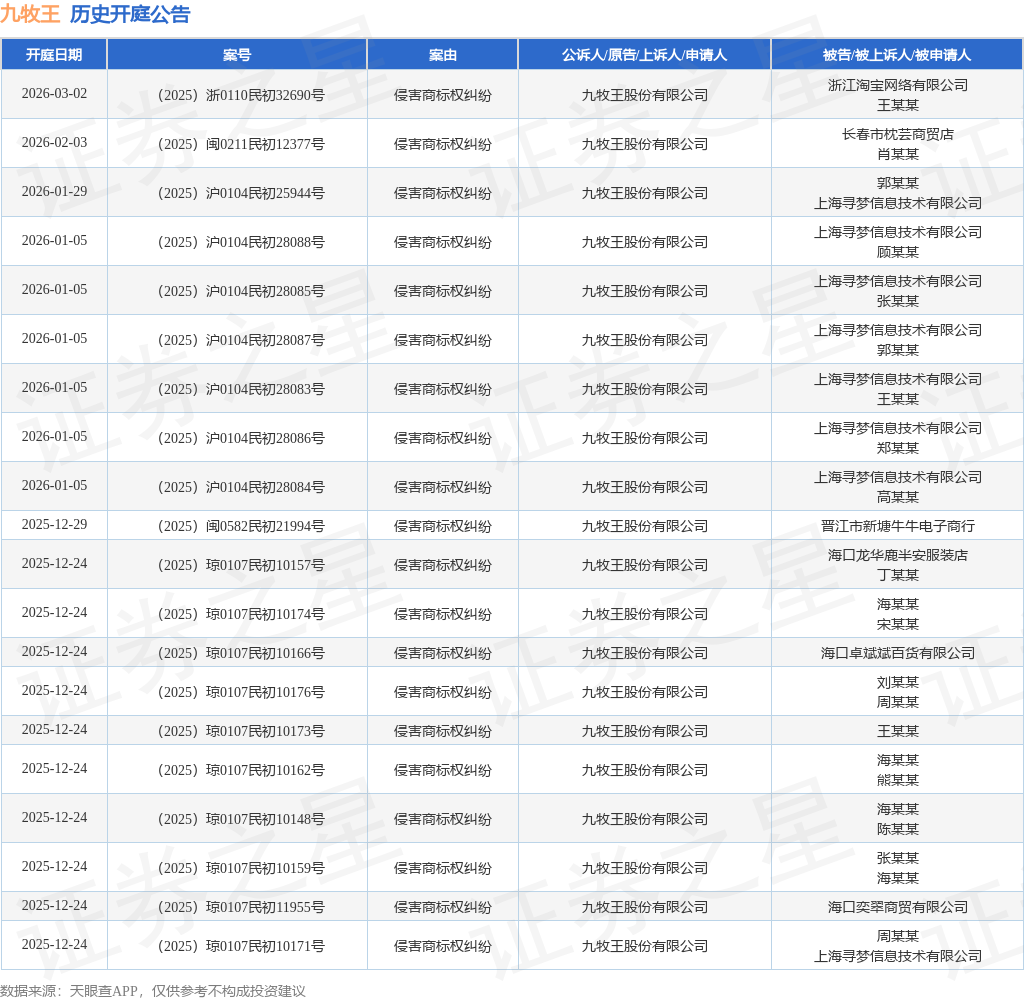Click the 历史开庭公告 heading
This screenshot has height=1000, width=1024.
pos(130,14)
